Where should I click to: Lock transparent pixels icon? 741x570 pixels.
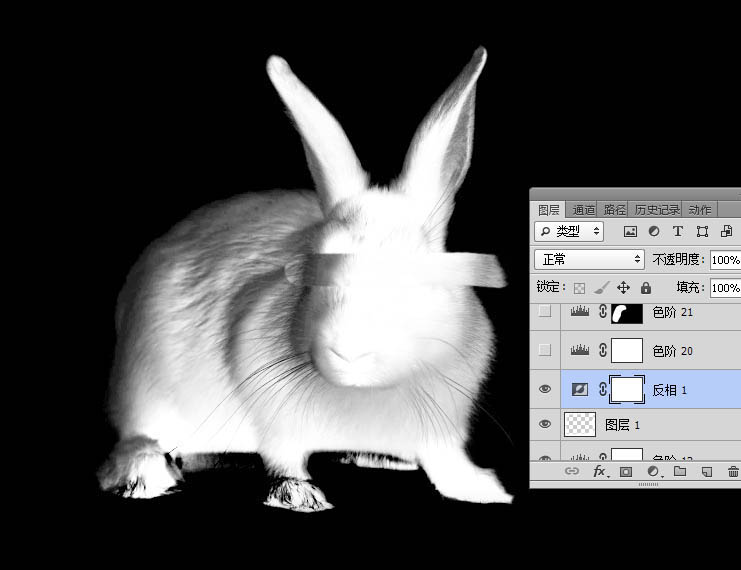click(x=579, y=288)
